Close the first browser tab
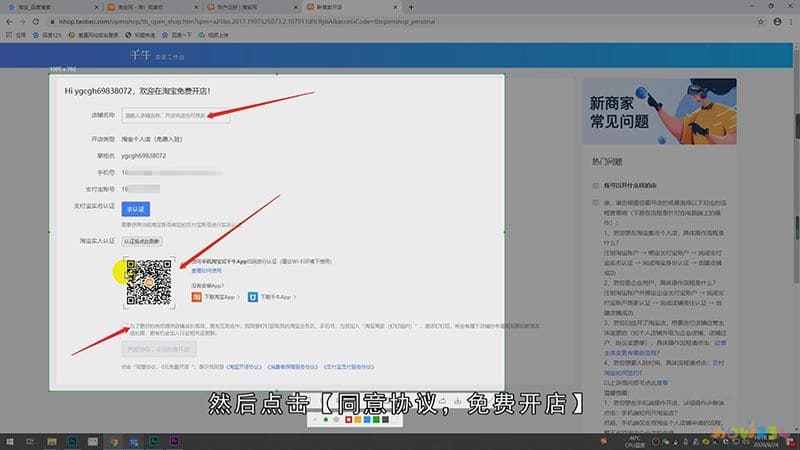The image size is (800, 450). click(x=96, y=7)
